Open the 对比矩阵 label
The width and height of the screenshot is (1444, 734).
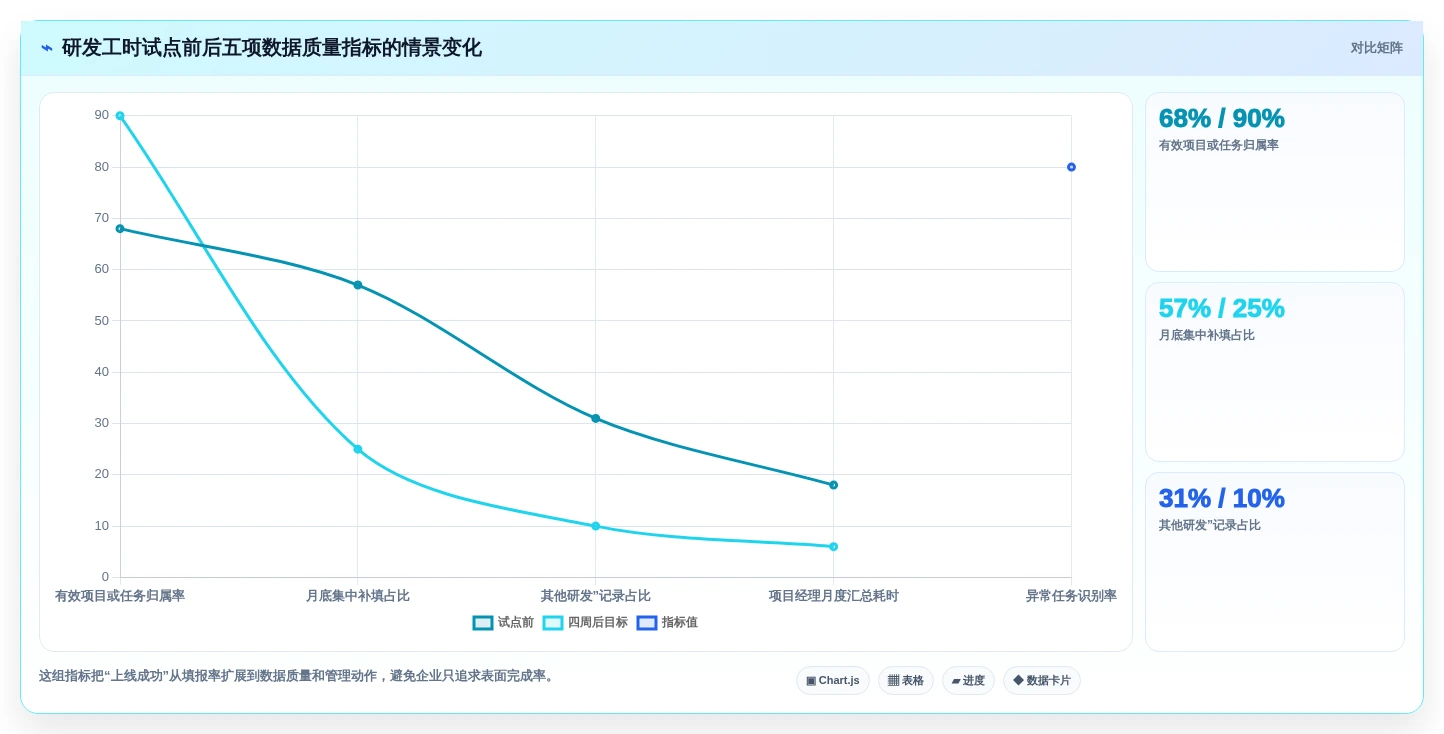(x=1376, y=48)
